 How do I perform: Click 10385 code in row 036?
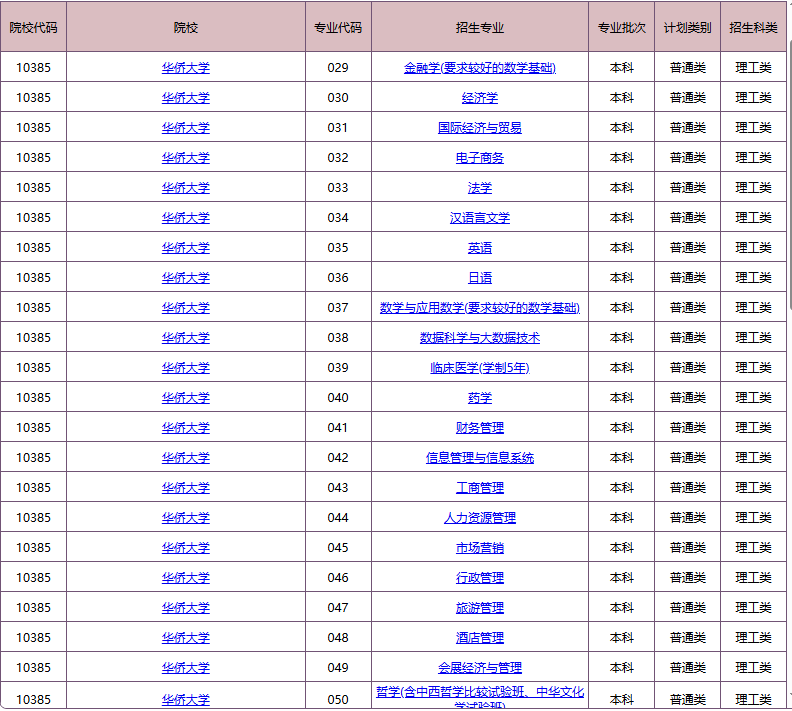(33, 278)
